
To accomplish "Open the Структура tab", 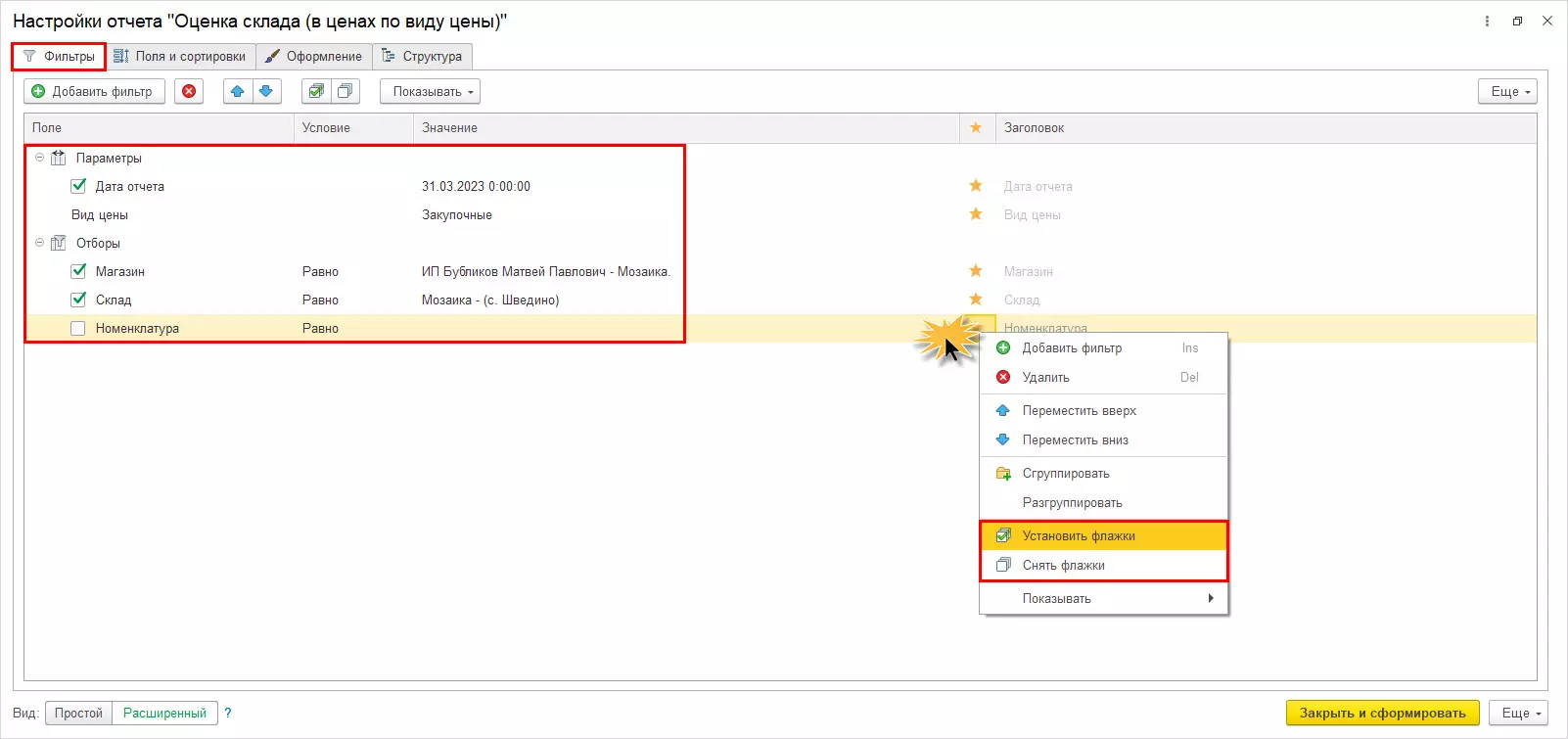I will click(422, 56).
